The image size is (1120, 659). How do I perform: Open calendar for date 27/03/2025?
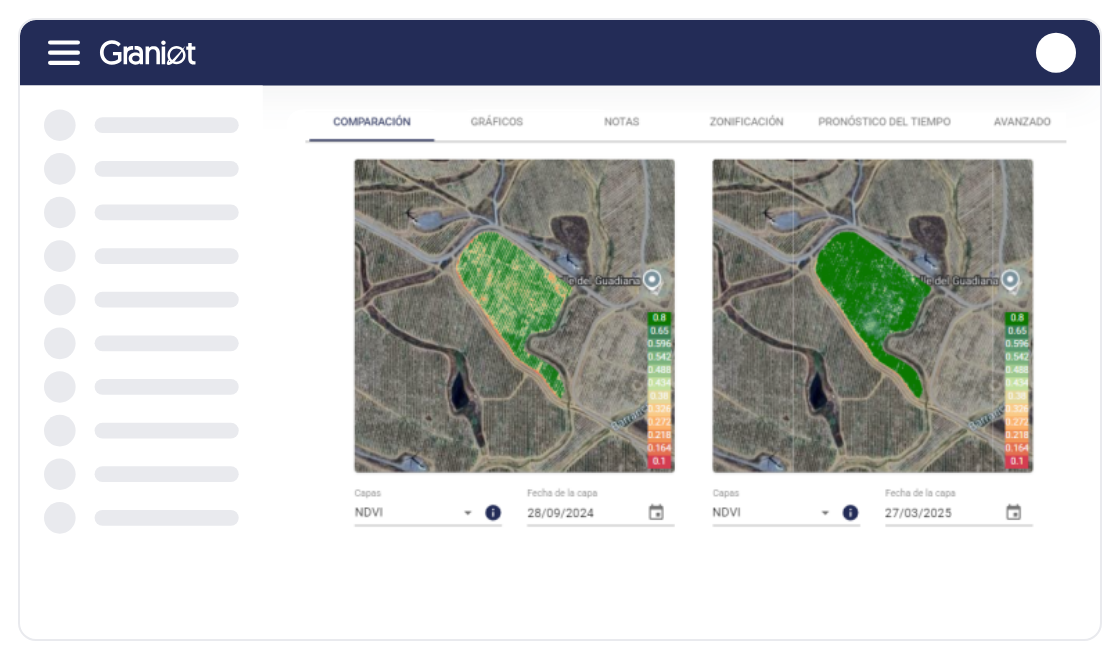[1013, 513]
